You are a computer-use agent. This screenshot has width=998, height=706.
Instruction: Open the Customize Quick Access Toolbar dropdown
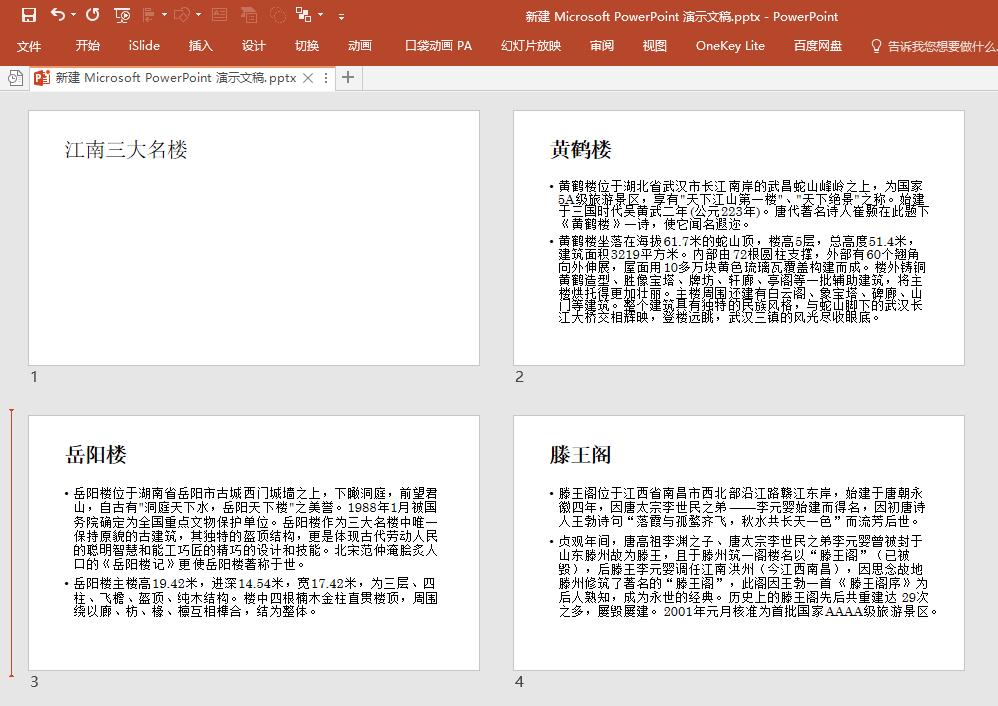(x=339, y=16)
